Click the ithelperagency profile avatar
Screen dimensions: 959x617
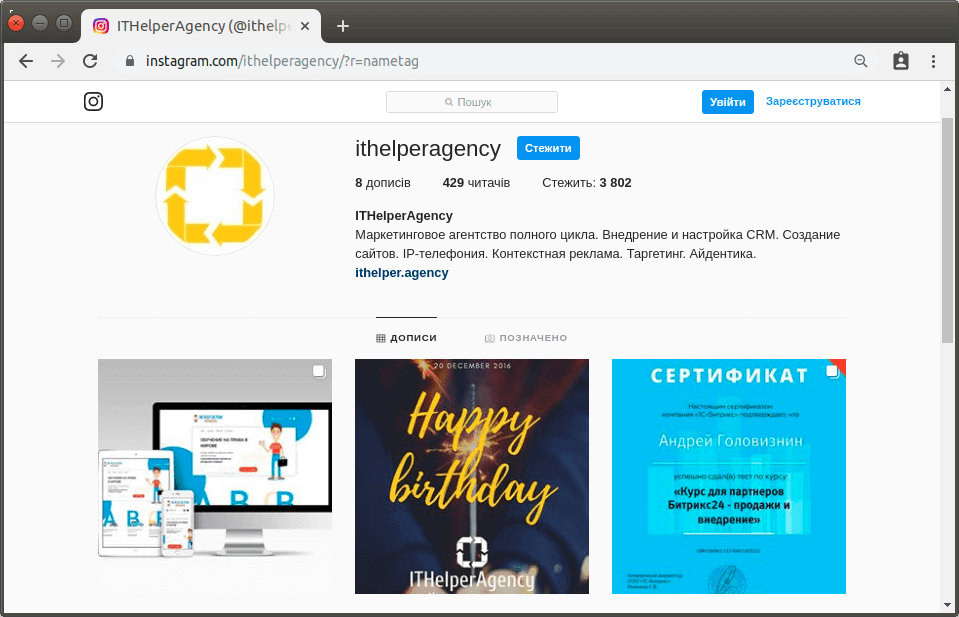215,196
